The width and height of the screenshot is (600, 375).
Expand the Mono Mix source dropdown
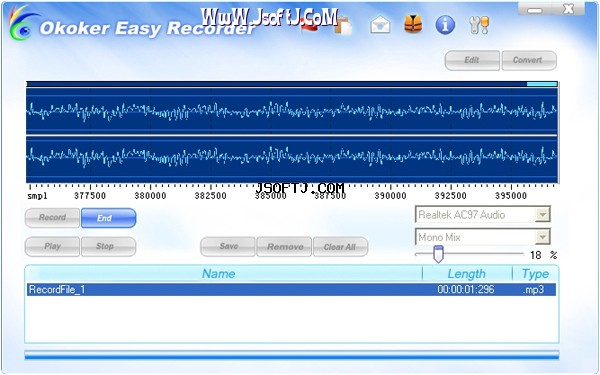(542, 237)
